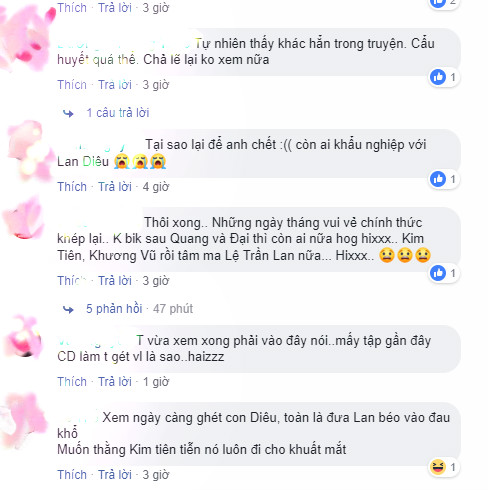The height and width of the screenshot is (490, 488).
Task: Expand '5 phản hồi' replies thread
Action: click(114, 309)
